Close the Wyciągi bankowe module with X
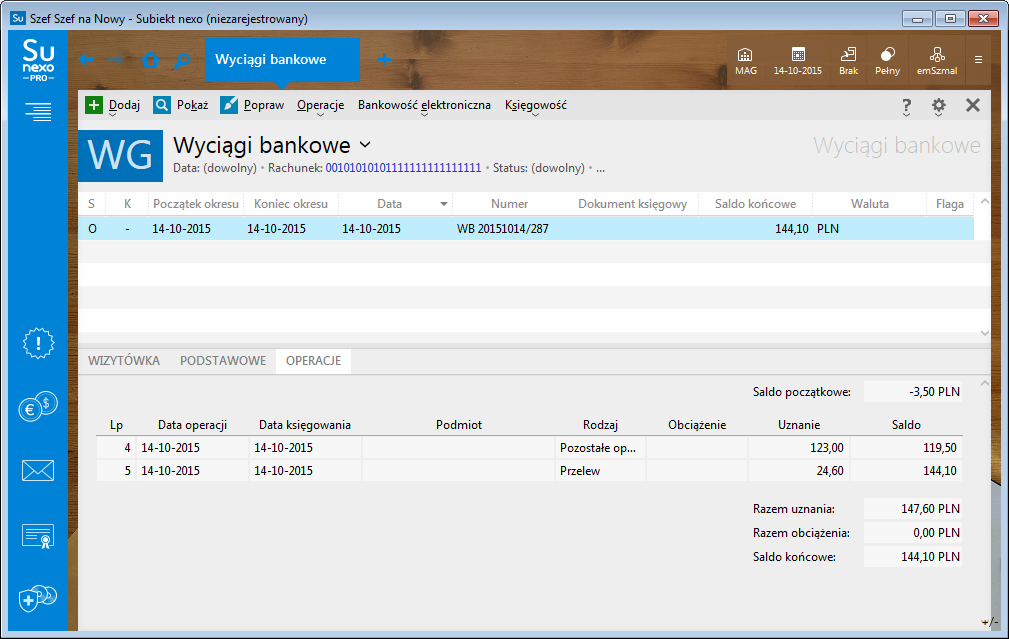1009x639 pixels. click(x=973, y=105)
